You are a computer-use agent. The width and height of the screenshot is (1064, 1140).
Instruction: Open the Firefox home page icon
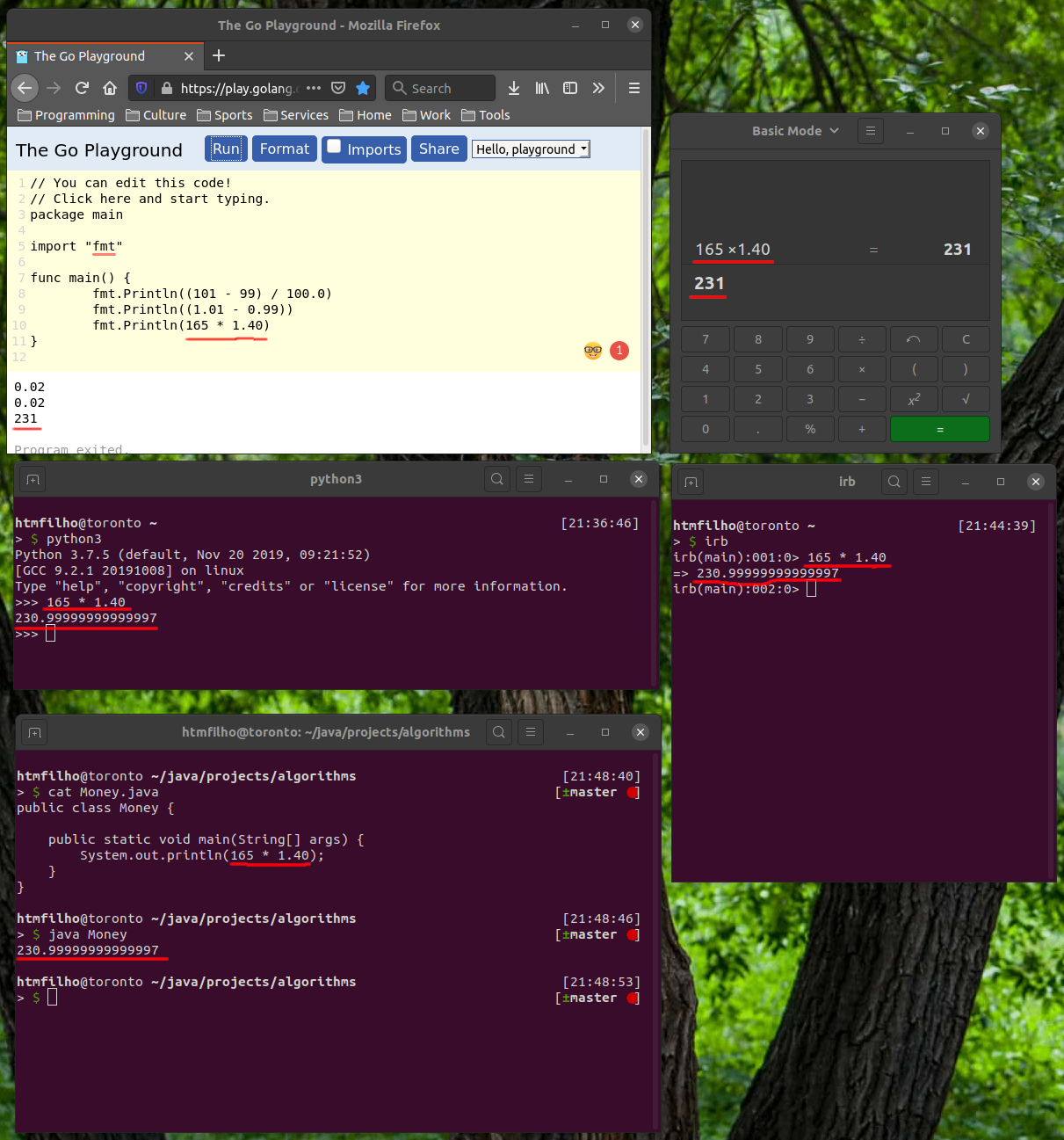click(110, 88)
